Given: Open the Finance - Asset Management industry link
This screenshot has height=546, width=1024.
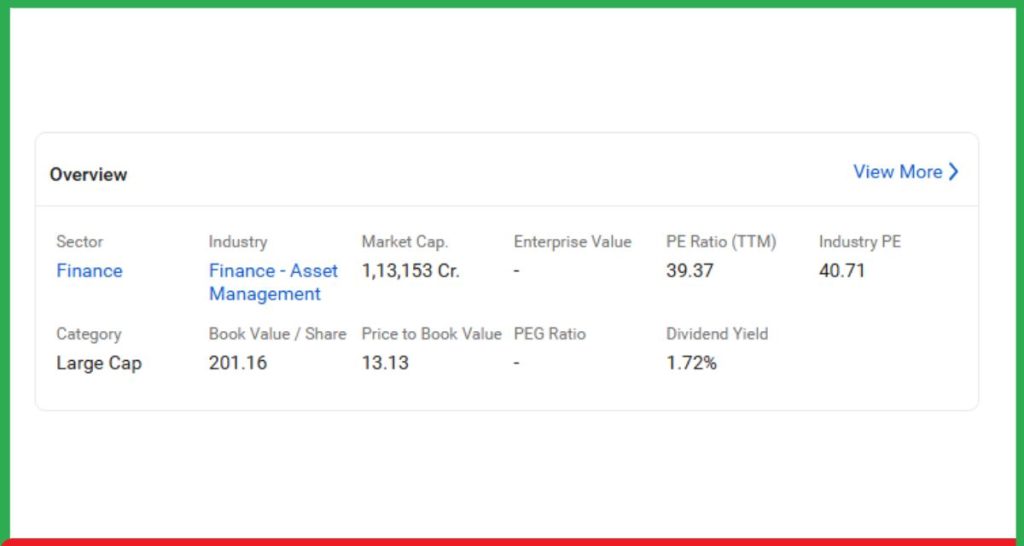Looking at the screenshot, I should click(273, 282).
